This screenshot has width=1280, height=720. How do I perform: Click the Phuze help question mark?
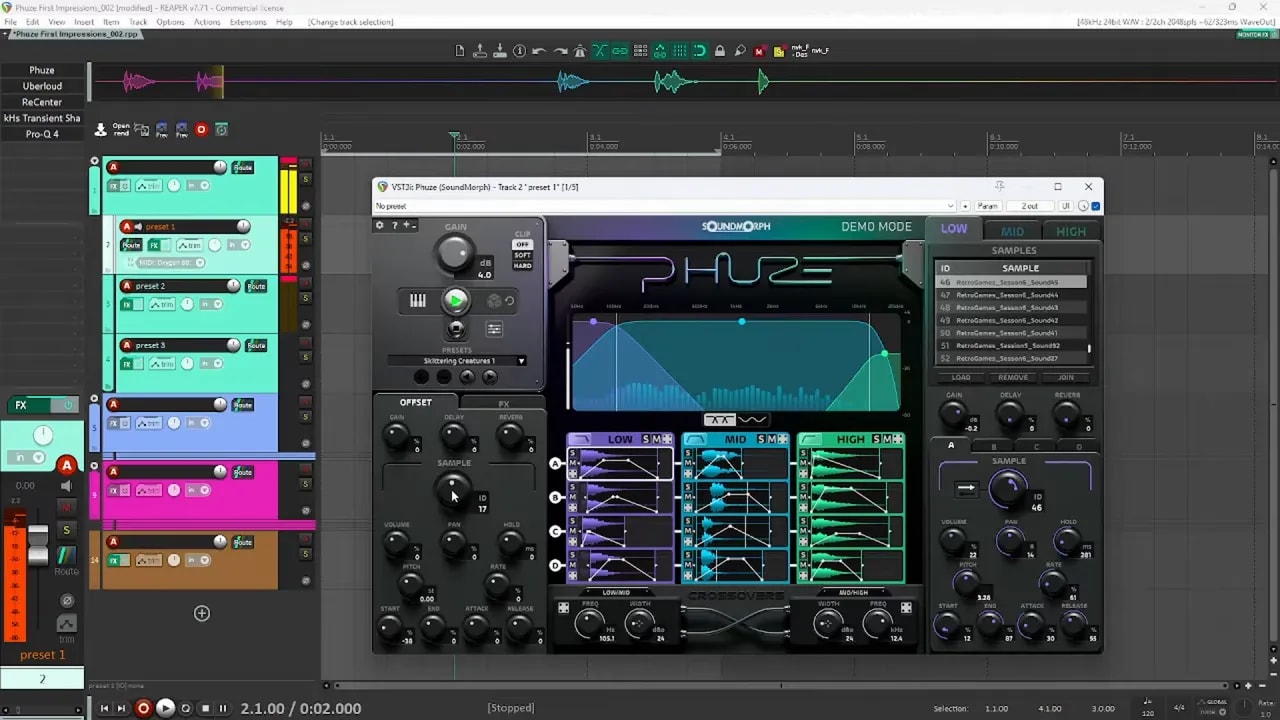395,225
